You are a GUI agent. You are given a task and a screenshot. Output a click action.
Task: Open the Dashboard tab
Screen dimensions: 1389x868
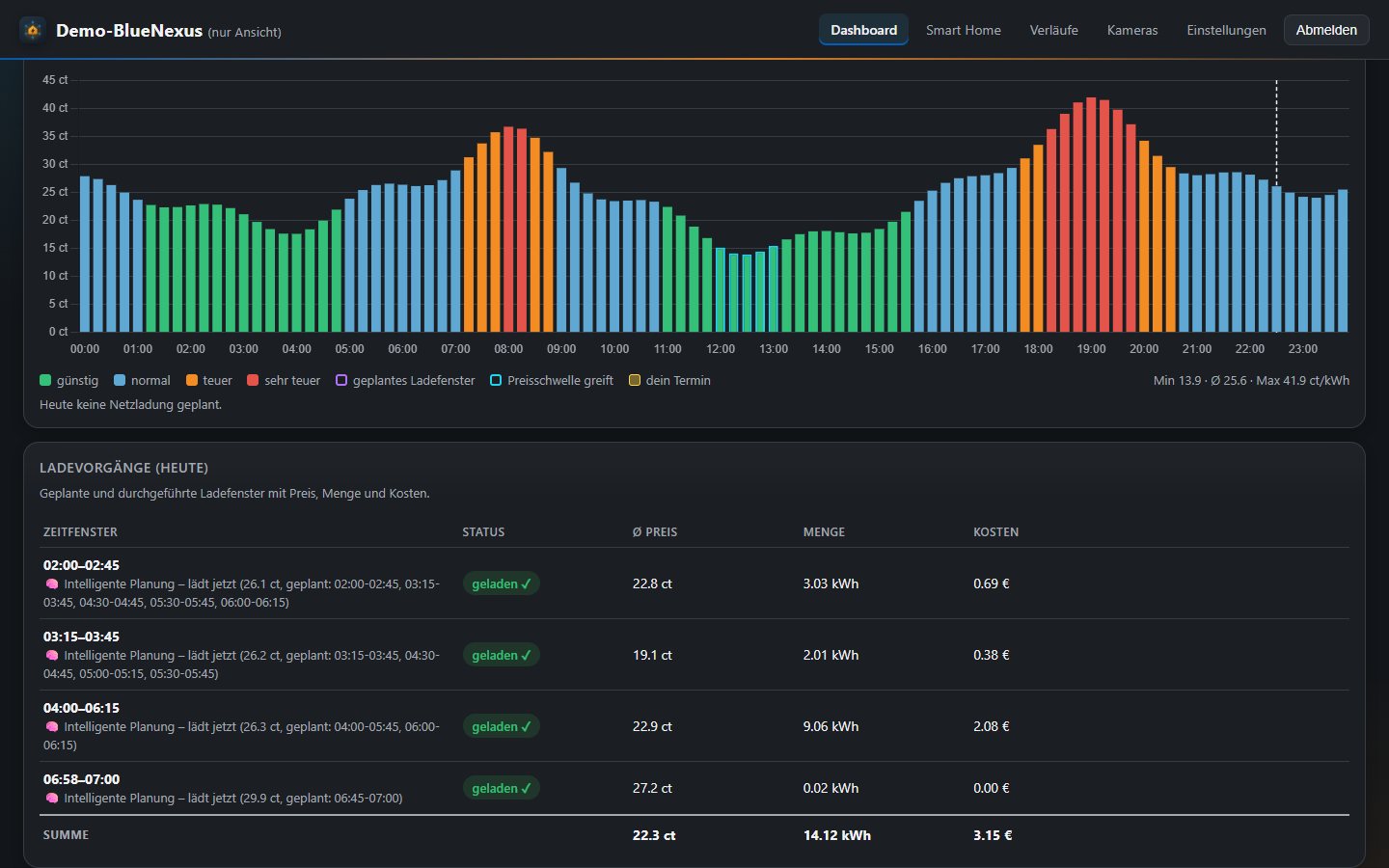coord(863,30)
